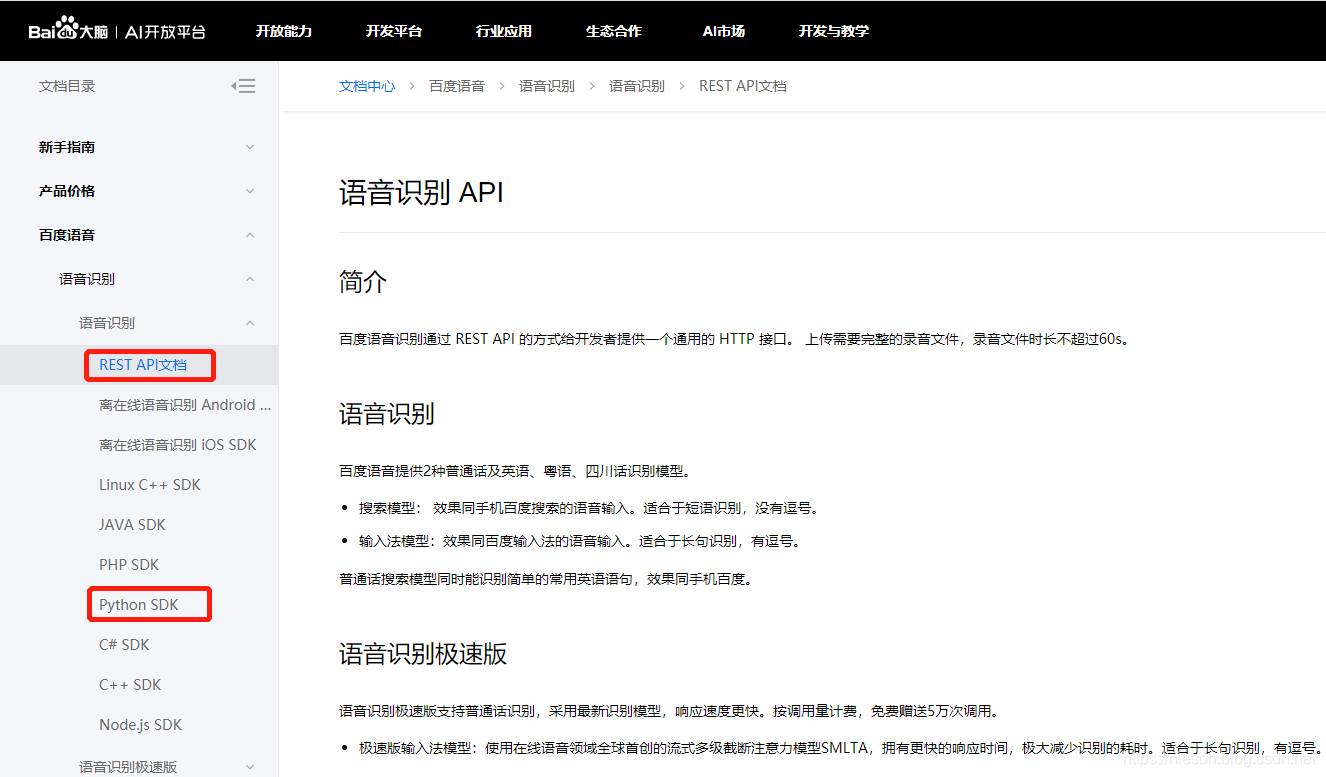Click the REST API文档 breadcrumb
This screenshot has width=1326, height=777.
[x=743, y=86]
